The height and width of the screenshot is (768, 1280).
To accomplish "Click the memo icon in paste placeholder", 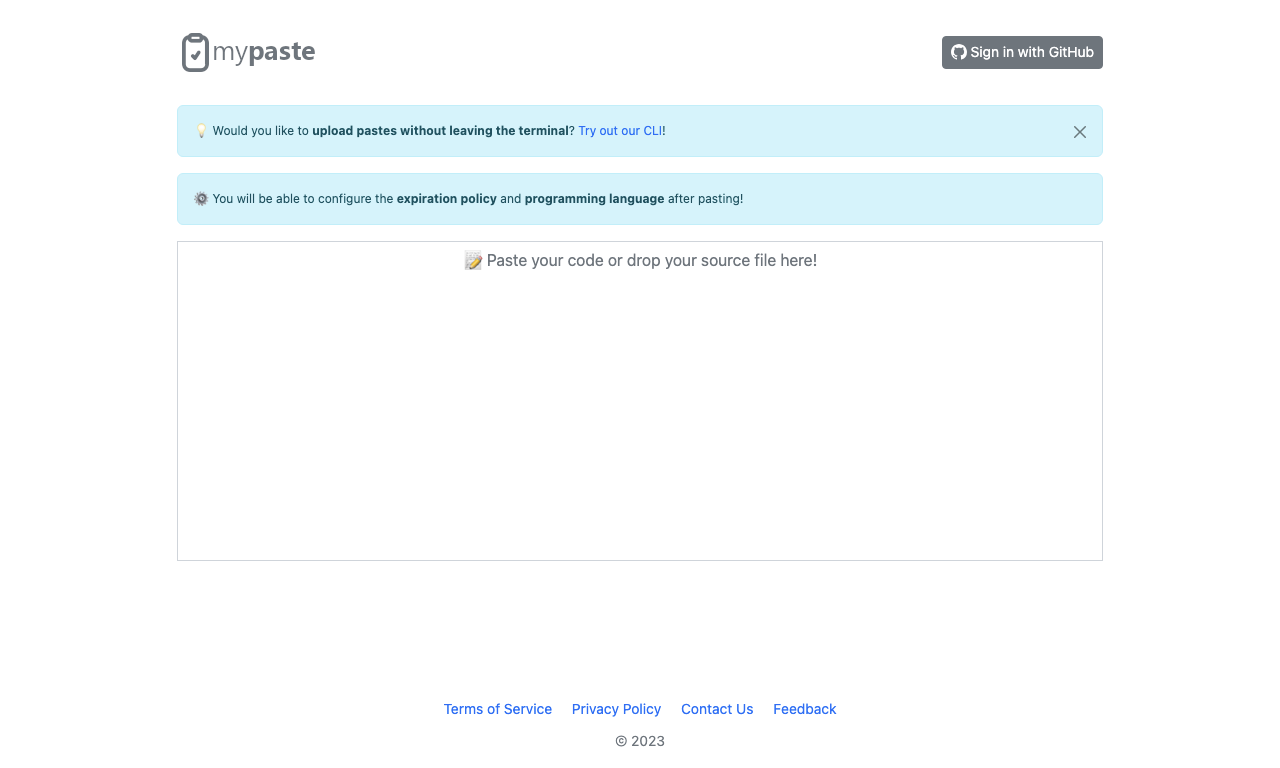I will coord(473,261).
